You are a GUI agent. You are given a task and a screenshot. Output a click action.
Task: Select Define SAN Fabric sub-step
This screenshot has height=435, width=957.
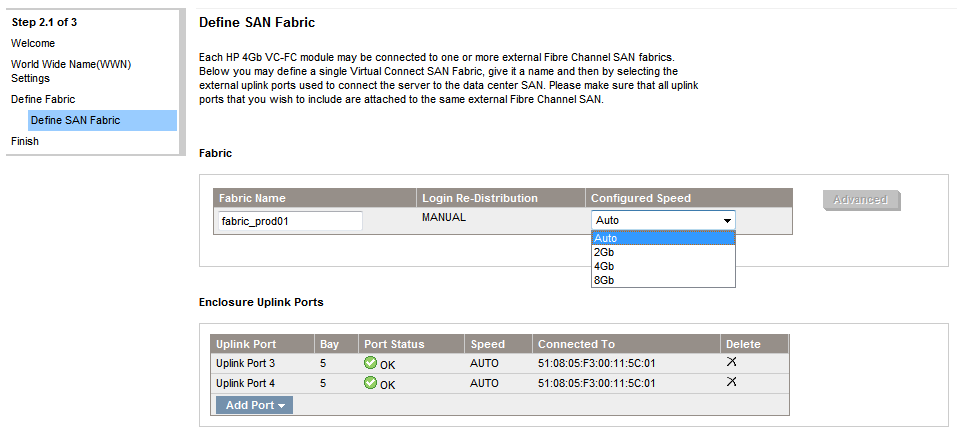[x=75, y=120]
